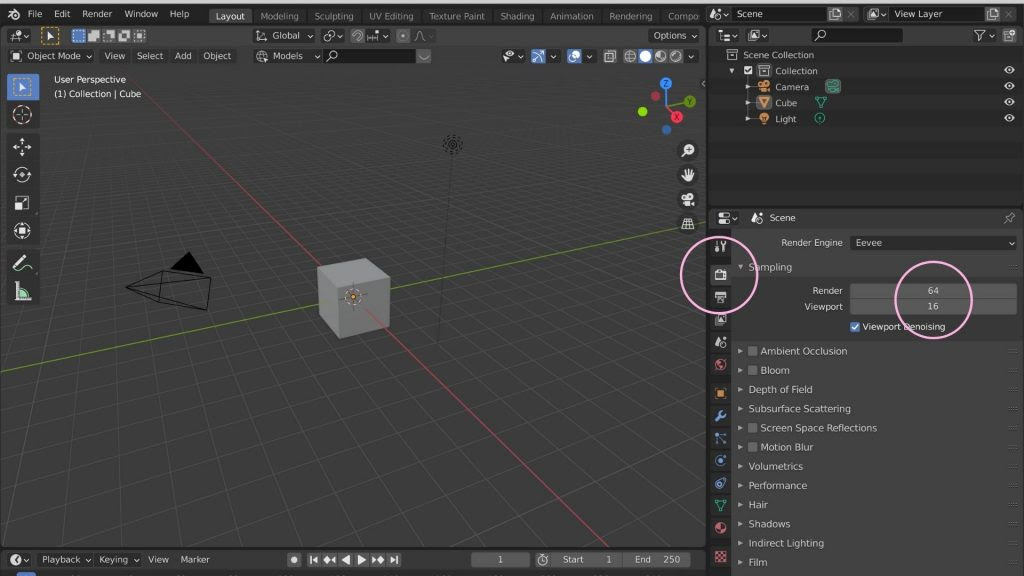Screen dimensions: 1024x576
Task: Open the File menu
Action: (35, 14)
